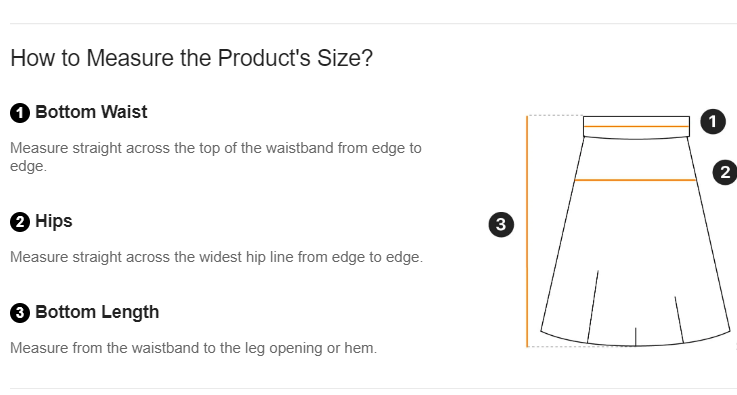Image resolution: width=737 pixels, height=395 pixels.
Task: Click the Hips heading text
Action: [54, 221]
